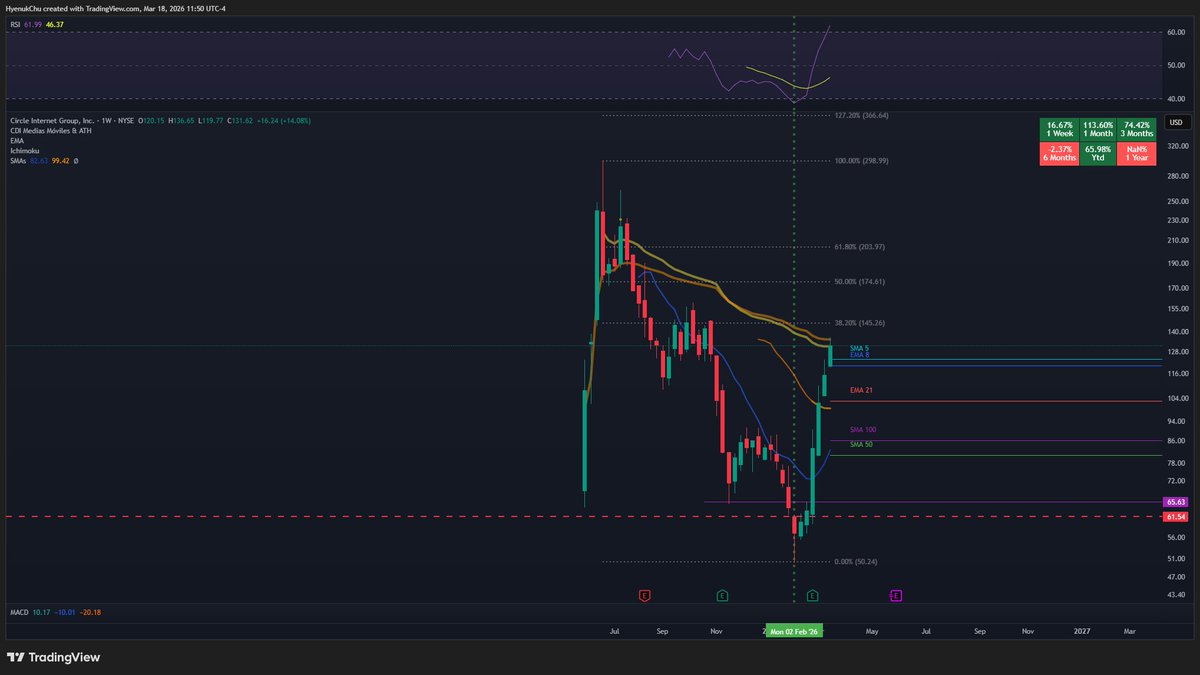
Task: Select the red 61.54 price label
Action: [1175, 517]
